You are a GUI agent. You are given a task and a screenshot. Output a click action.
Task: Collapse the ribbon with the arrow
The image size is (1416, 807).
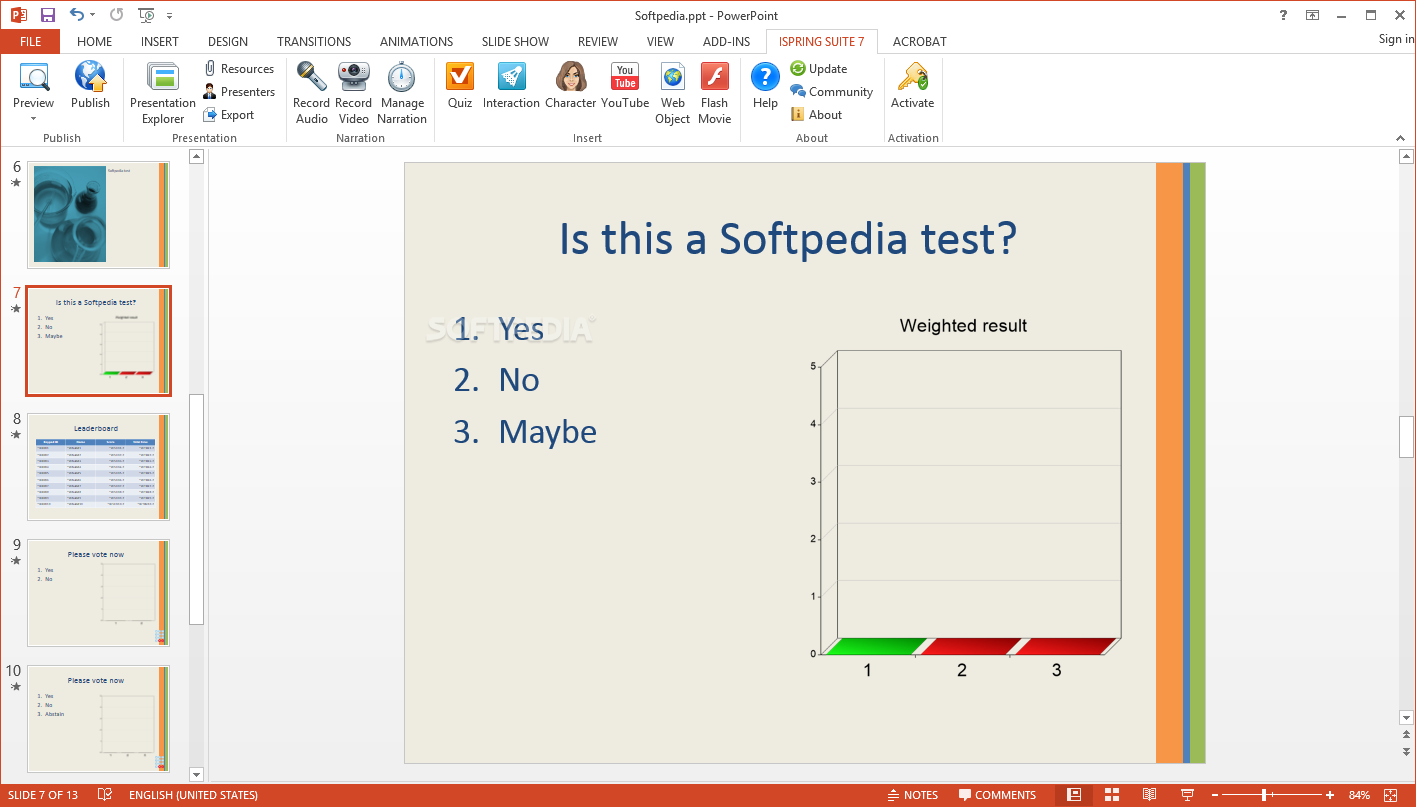1399,137
